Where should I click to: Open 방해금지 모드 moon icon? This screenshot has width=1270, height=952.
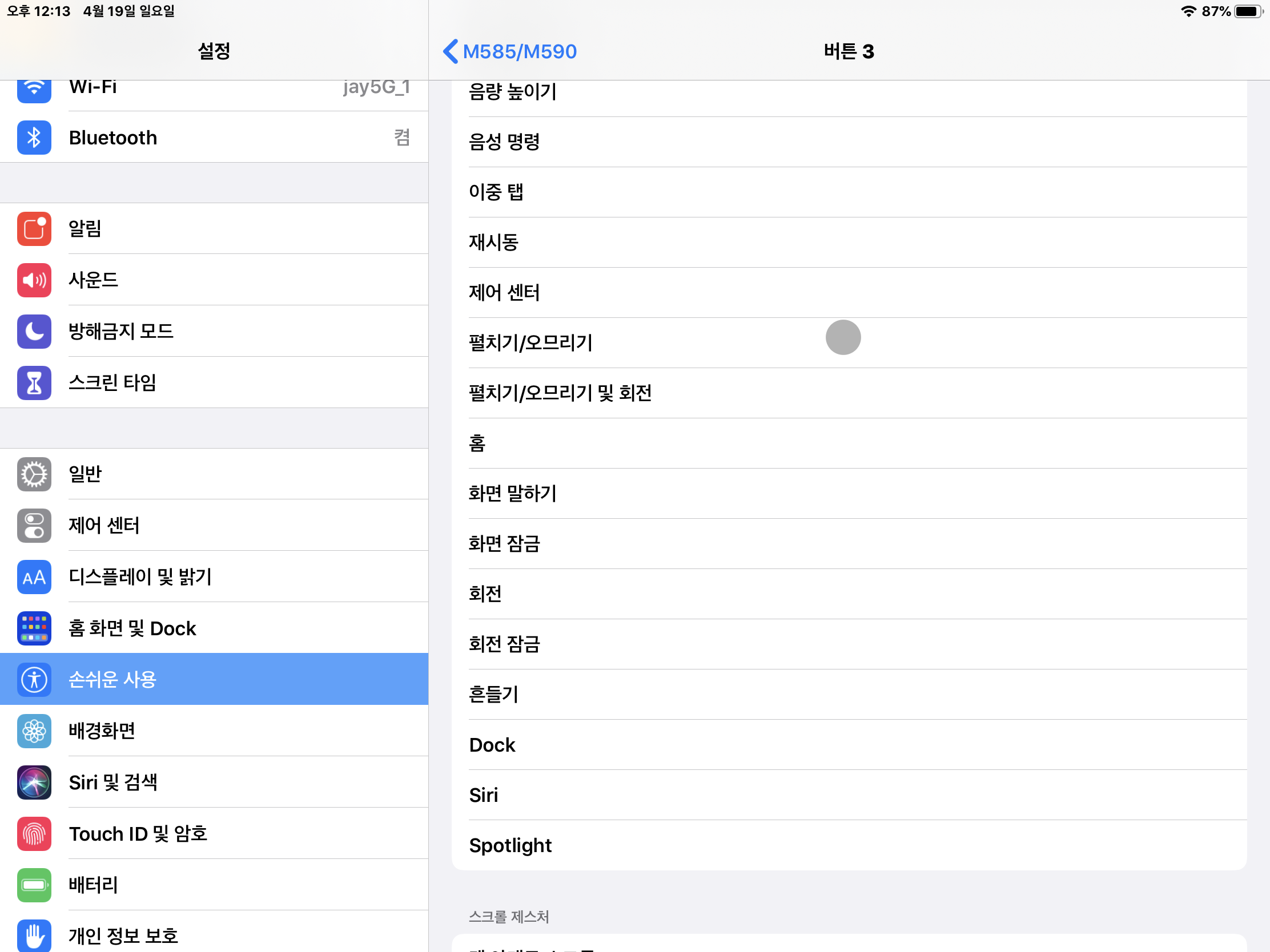click(34, 331)
